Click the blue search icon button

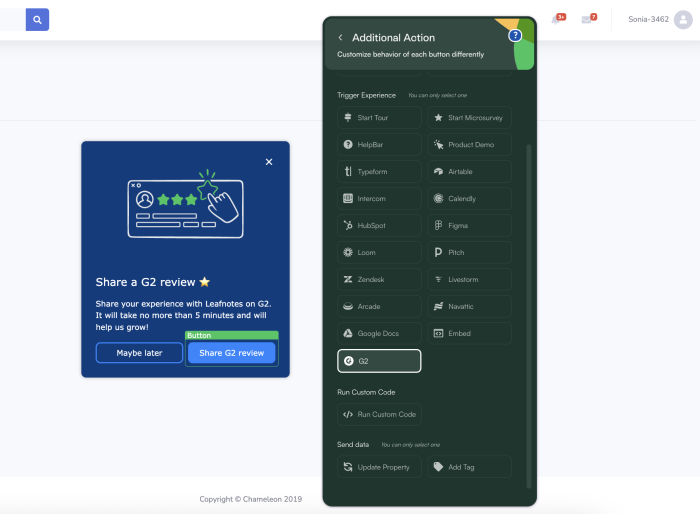tap(37, 20)
